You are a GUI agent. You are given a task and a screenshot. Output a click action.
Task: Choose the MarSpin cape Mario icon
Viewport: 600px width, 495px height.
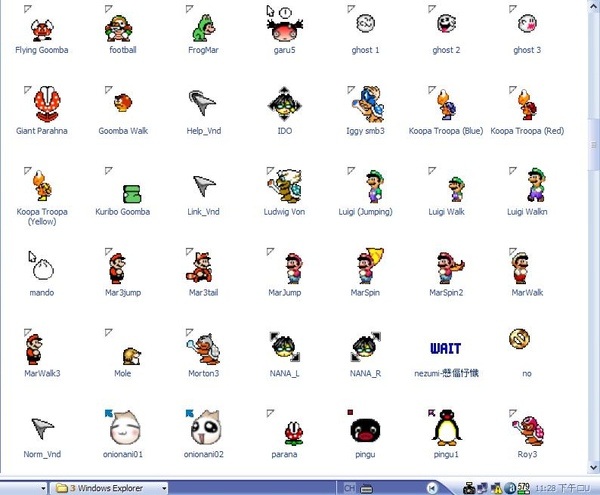coord(370,266)
